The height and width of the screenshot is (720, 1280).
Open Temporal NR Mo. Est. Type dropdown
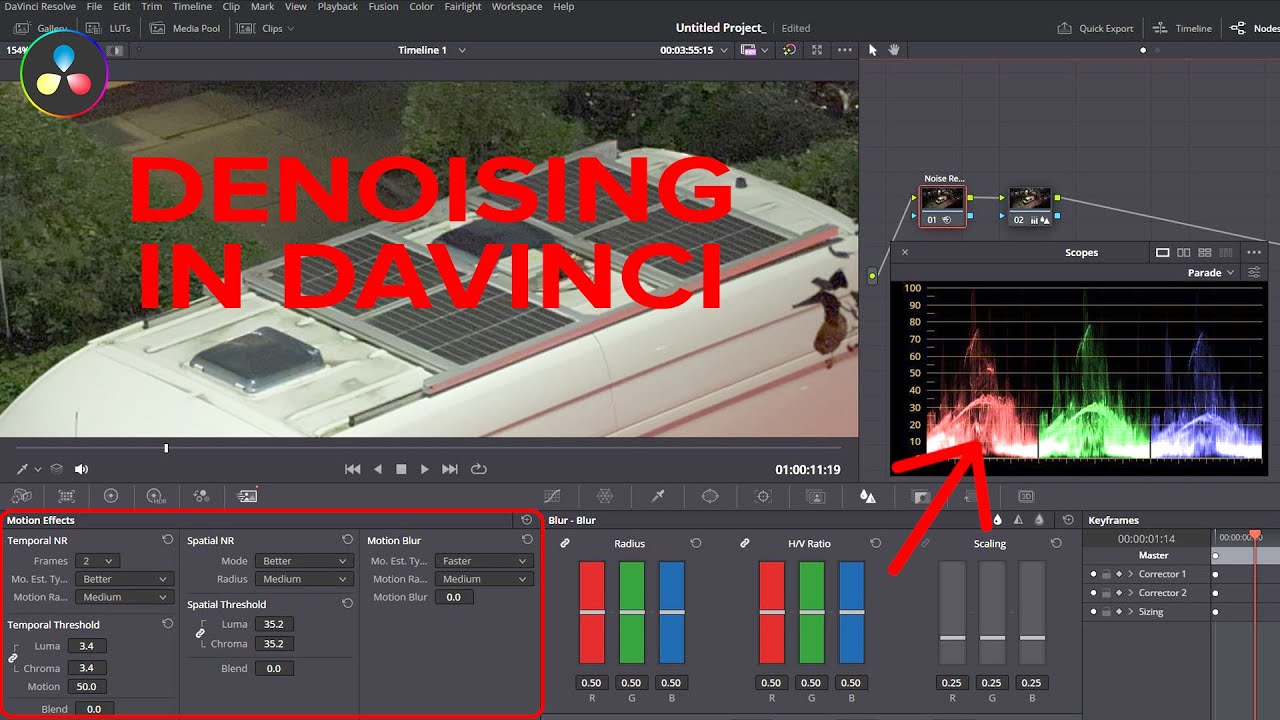click(125, 579)
